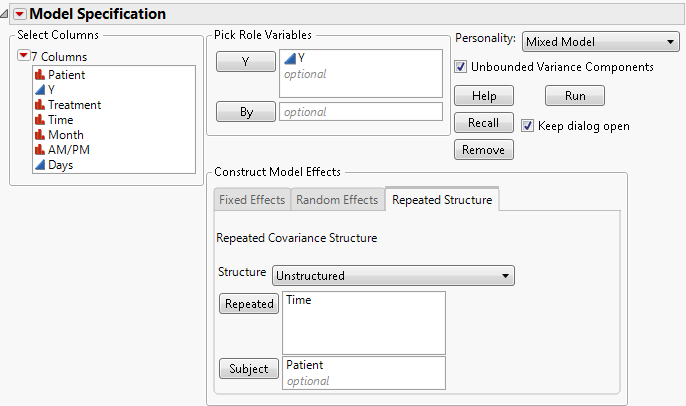Click the continuous icon in Y role box
The image size is (686, 406).
tap(290, 59)
